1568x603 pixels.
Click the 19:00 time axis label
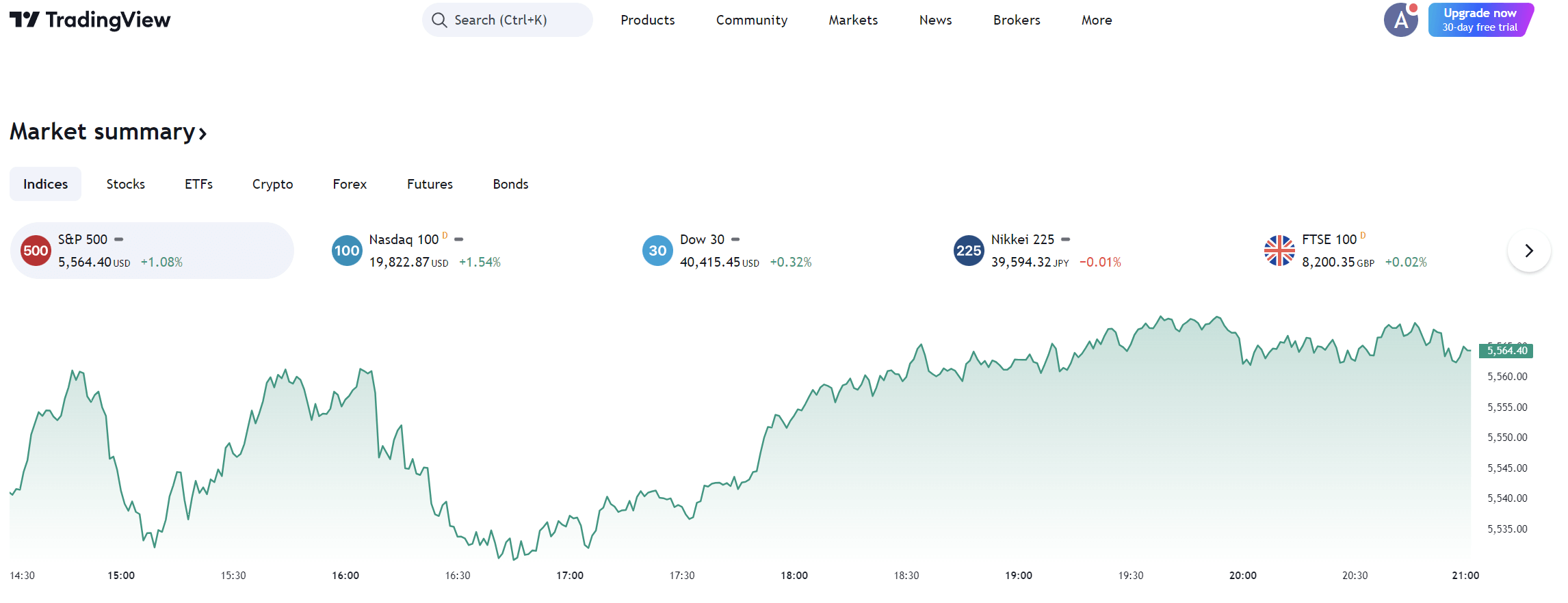point(1019,576)
